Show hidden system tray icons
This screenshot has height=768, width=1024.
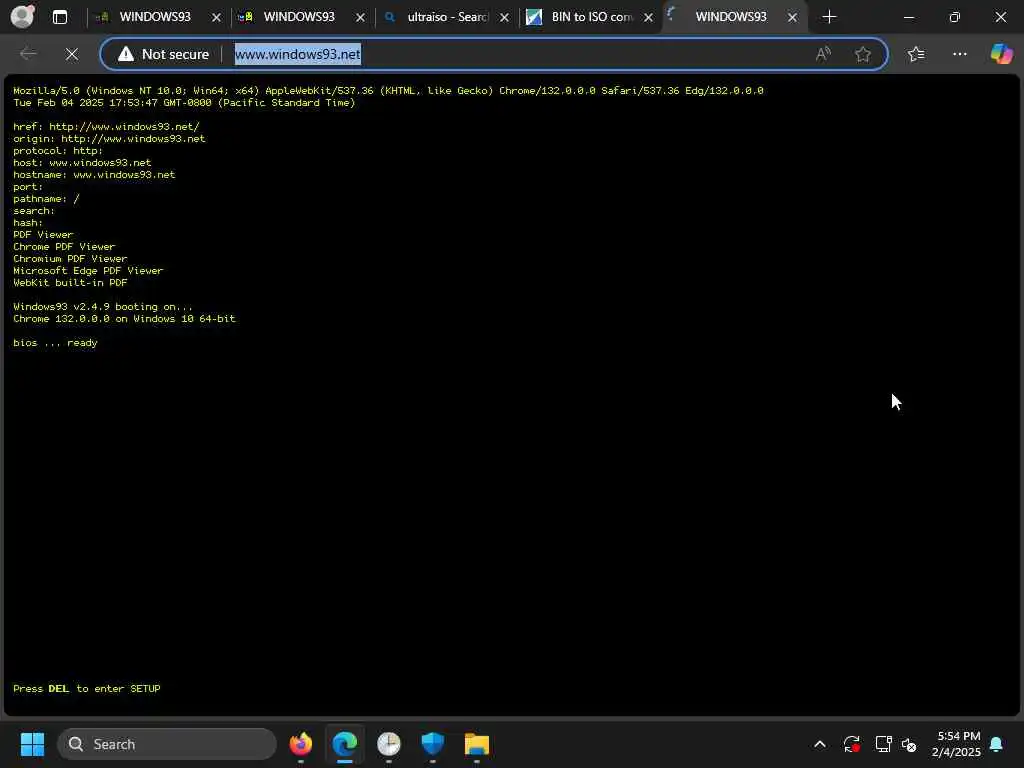coord(820,744)
